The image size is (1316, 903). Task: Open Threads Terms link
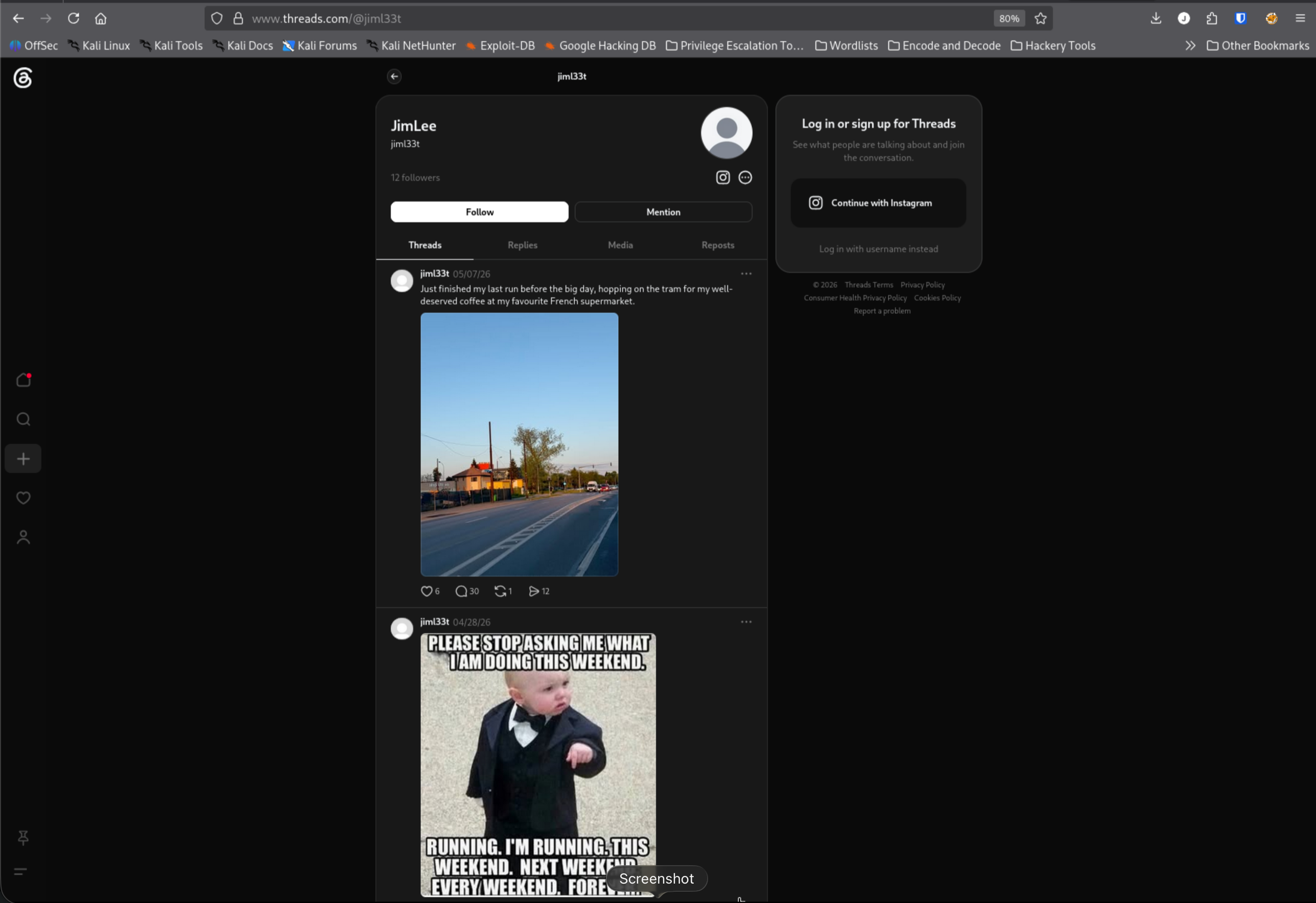[x=868, y=285]
